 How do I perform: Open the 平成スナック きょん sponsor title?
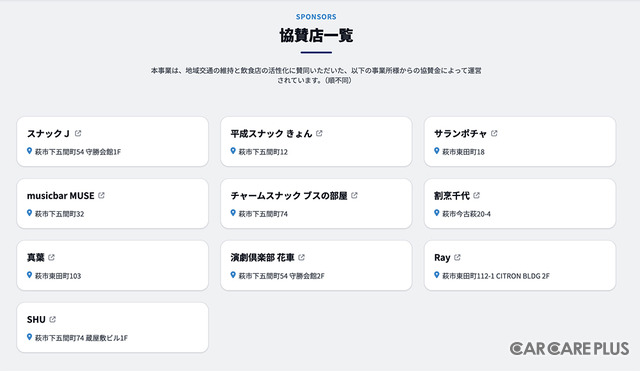271,133
